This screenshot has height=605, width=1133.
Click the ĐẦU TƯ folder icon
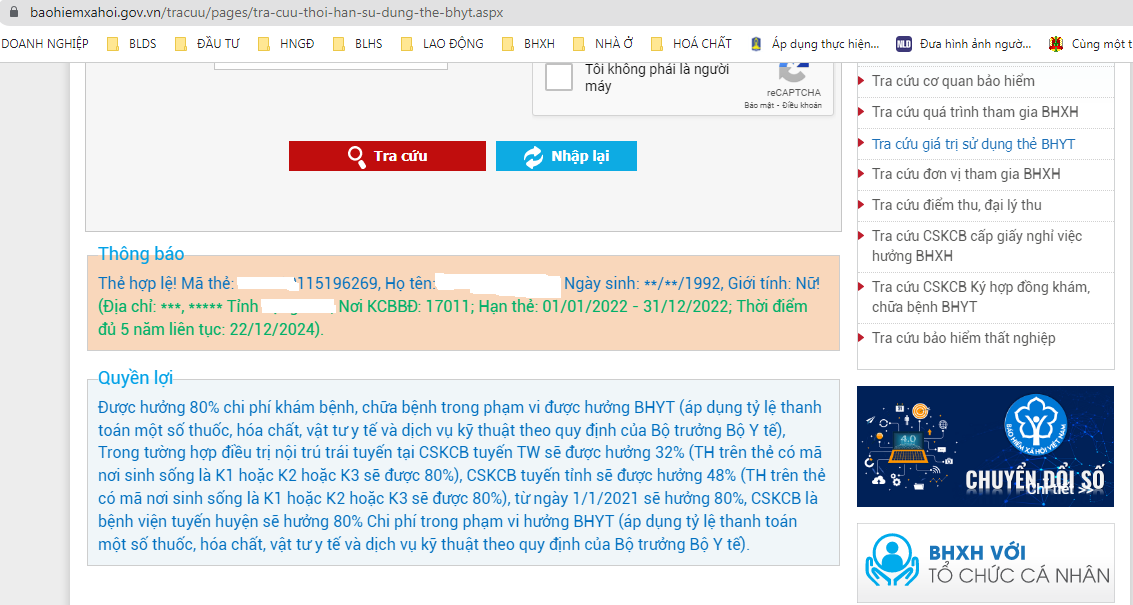[x=181, y=44]
